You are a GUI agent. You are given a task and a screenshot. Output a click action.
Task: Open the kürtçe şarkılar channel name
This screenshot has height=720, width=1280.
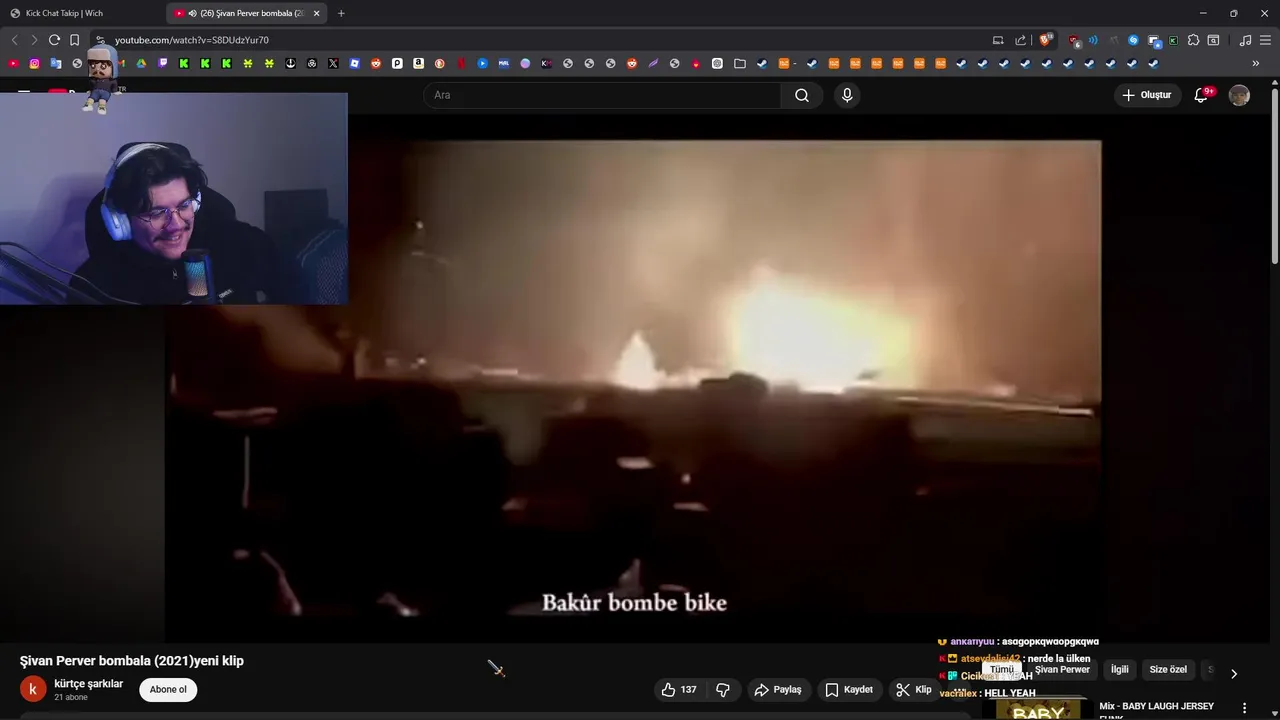click(x=89, y=684)
